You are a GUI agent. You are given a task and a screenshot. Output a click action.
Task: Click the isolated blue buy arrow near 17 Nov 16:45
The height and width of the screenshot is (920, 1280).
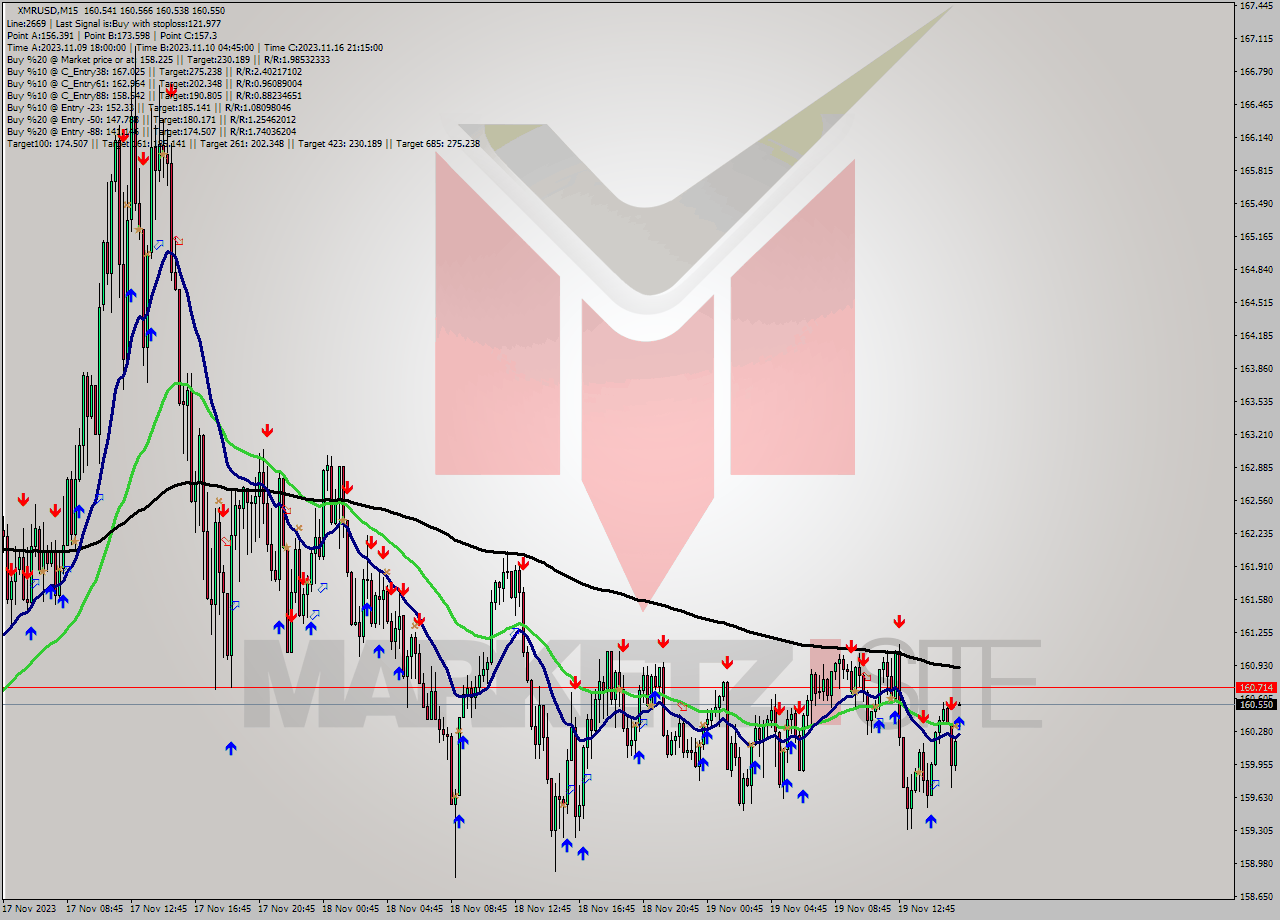point(231,747)
